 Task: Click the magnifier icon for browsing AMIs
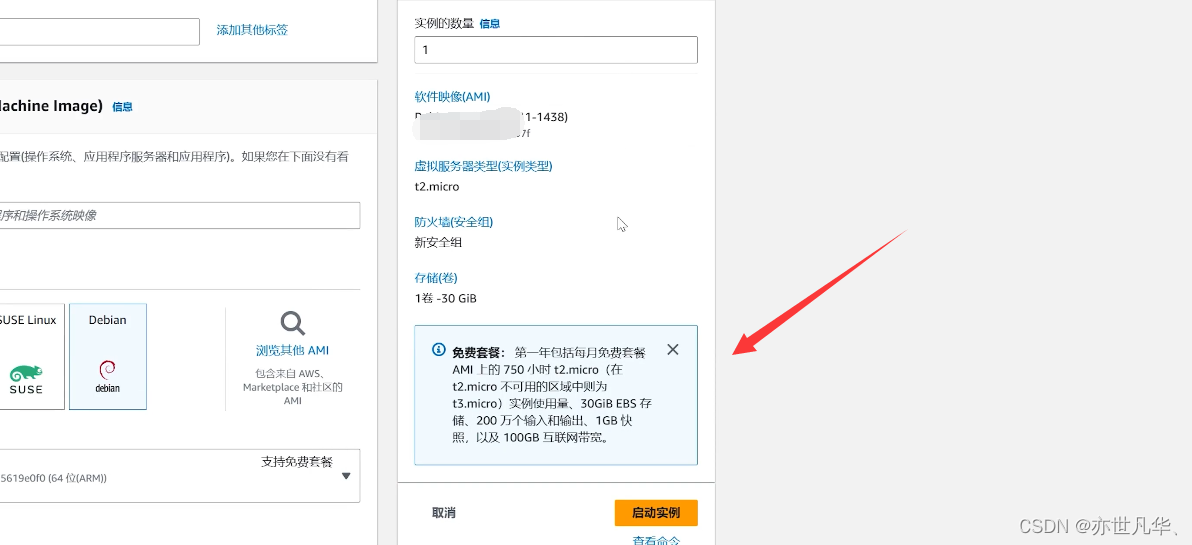tap(293, 323)
